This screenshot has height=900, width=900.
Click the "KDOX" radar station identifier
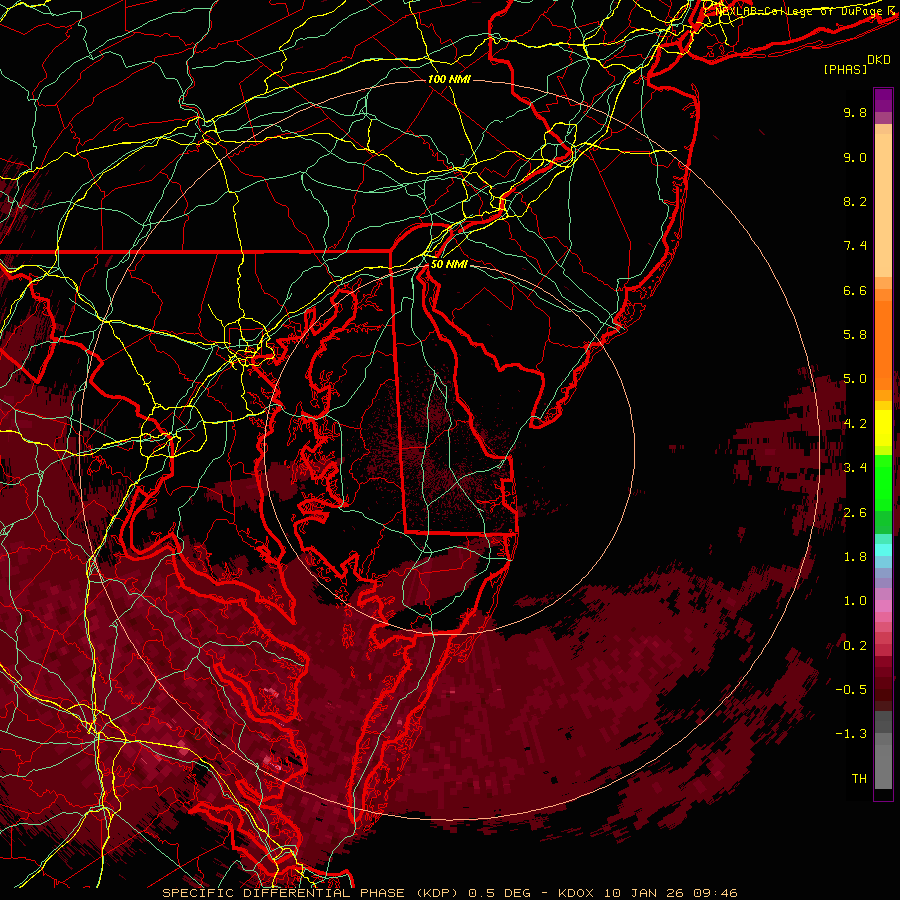pos(577,893)
